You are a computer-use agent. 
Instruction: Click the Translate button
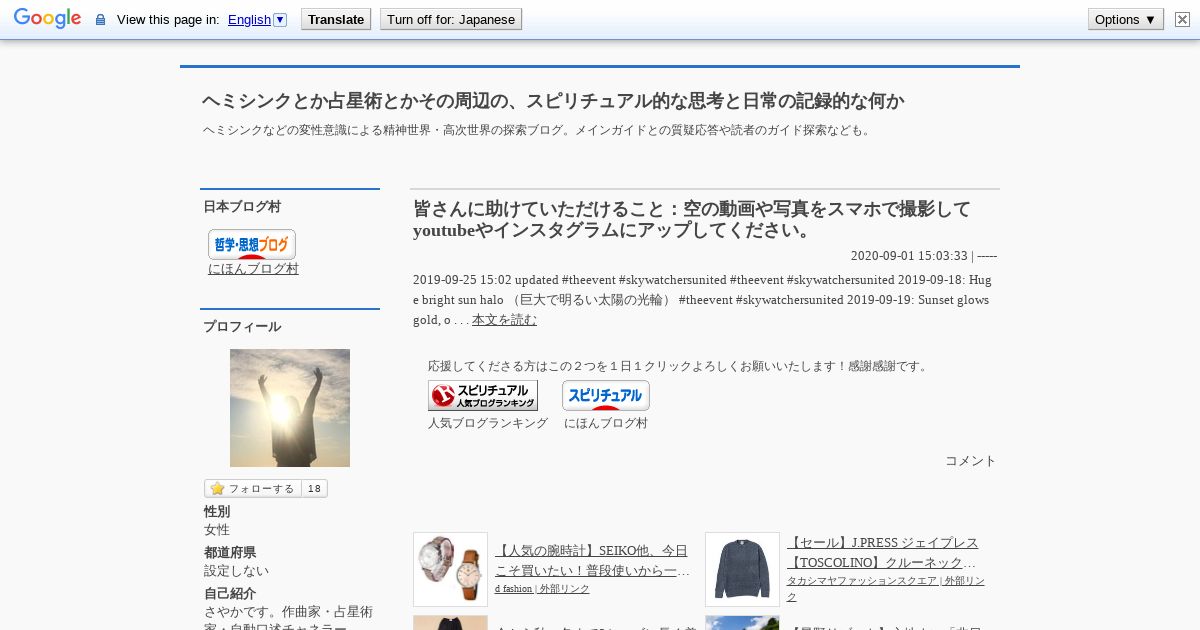coord(336,19)
